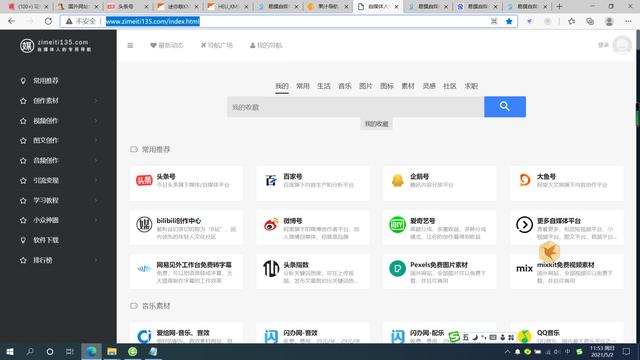
Task: Show hidden system tray icons chevron
Action: click(x=507, y=351)
